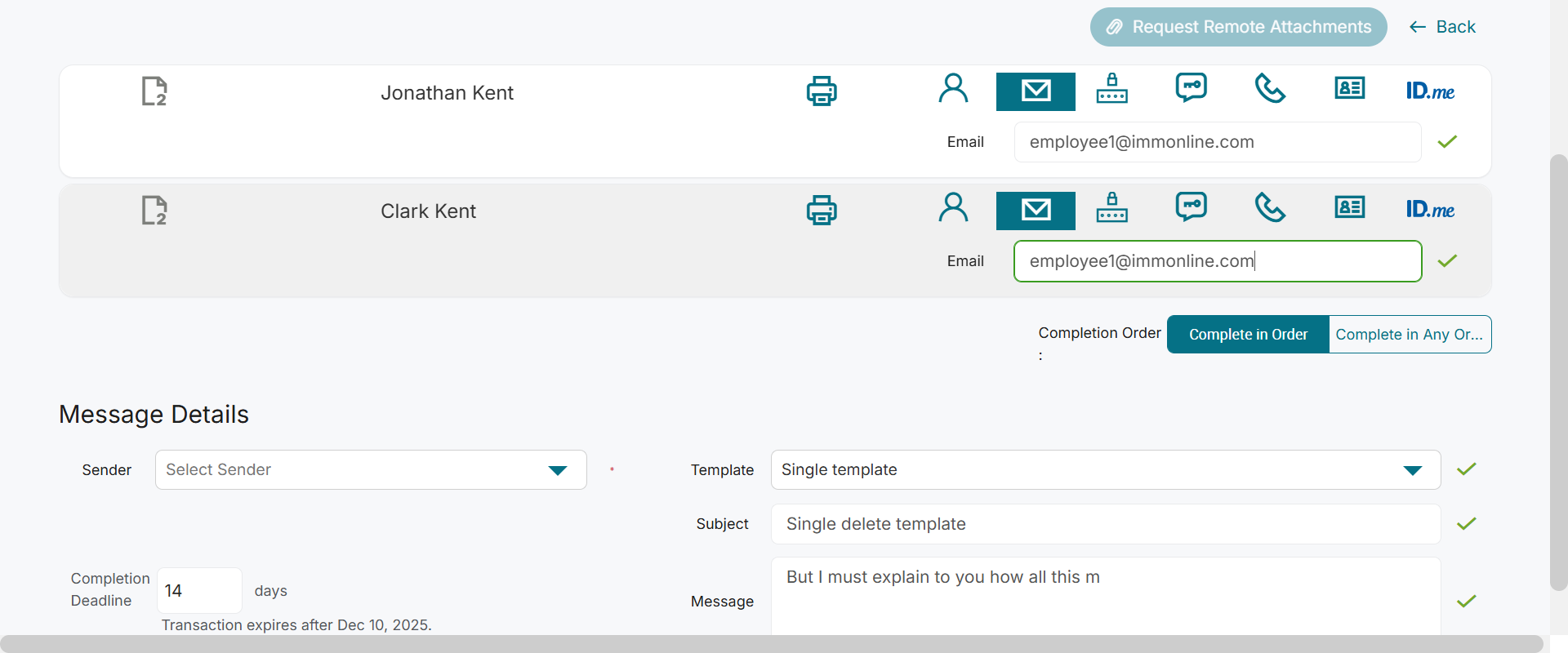Click the vertical scrollbar on the right
This screenshot has height=653, width=1568.
coord(1558,371)
